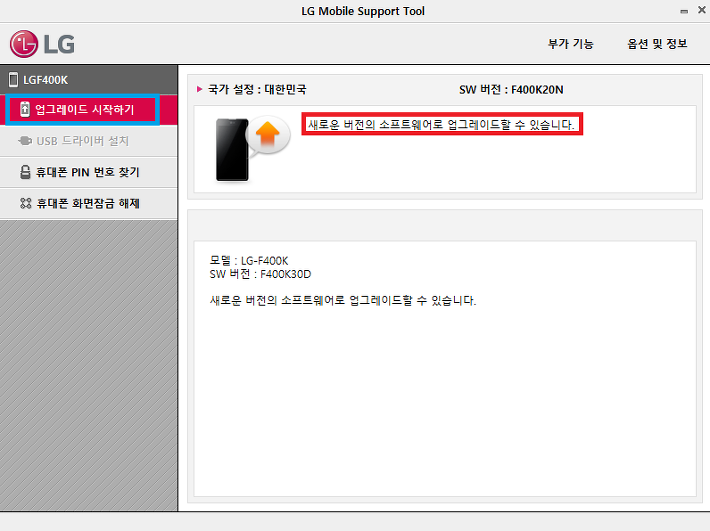The height and width of the screenshot is (531, 710).
Task: Choose 휴대폰 PIN 번호 찾기
Action: coord(89,172)
